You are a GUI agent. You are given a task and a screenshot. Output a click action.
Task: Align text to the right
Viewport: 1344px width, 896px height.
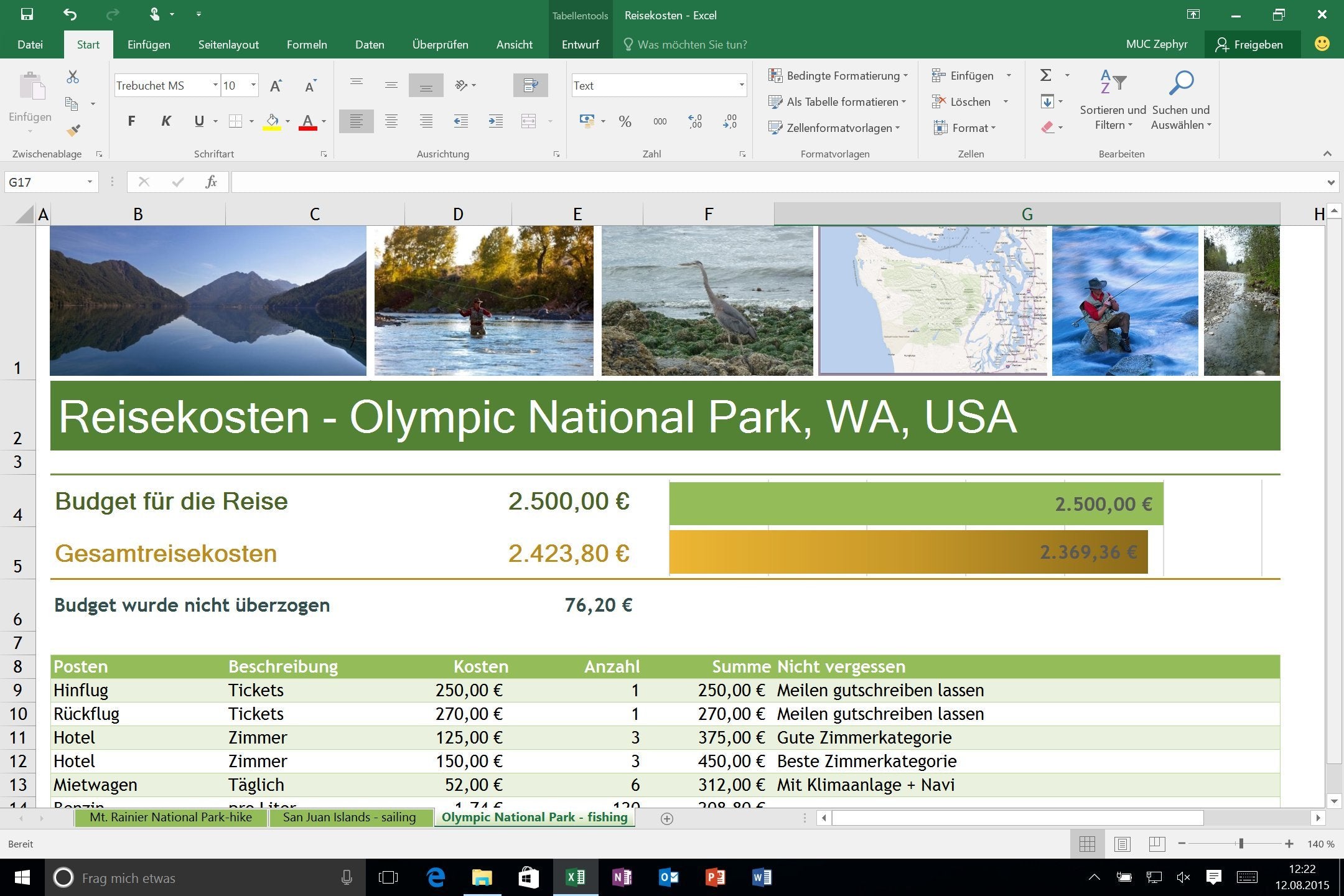426,121
